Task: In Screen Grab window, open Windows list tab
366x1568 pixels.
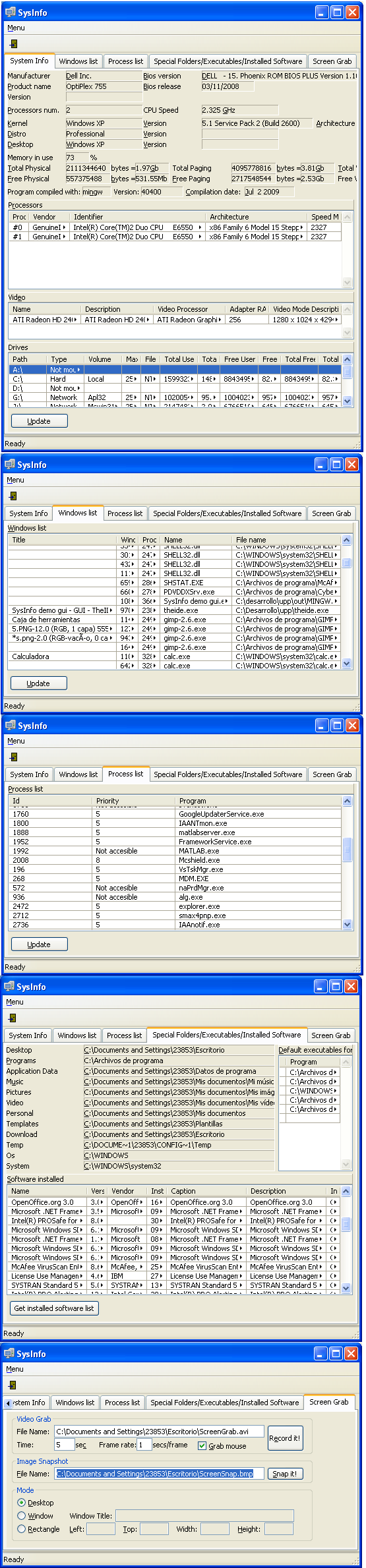Action: point(75,1403)
